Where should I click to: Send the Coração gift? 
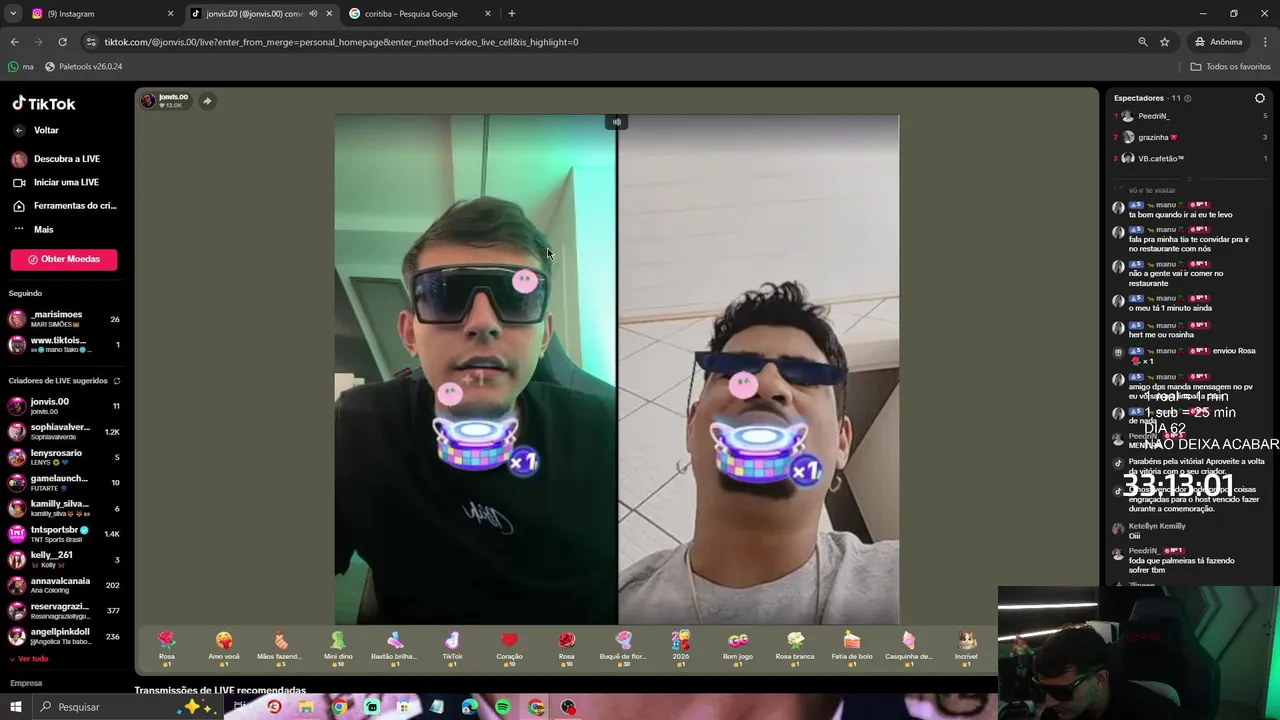tap(509, 648)
